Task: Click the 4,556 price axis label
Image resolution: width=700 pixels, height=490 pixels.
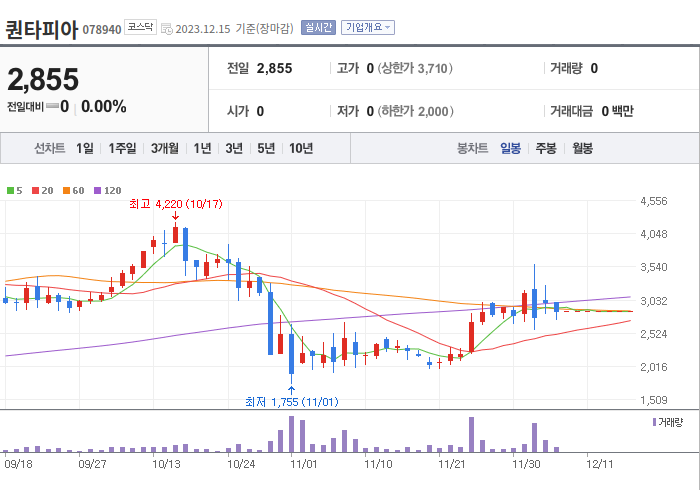Action: pyautogui.click(x=654, y=201)
